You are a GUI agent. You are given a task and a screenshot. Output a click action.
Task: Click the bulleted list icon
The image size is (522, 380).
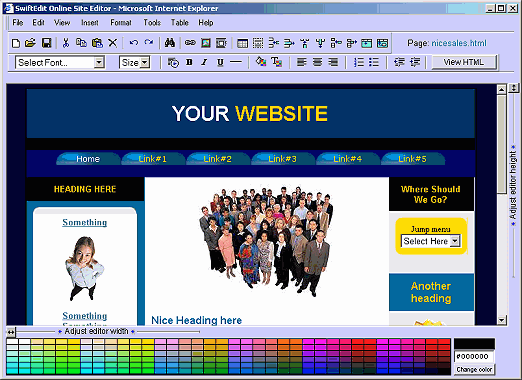(x=374, y=62)
